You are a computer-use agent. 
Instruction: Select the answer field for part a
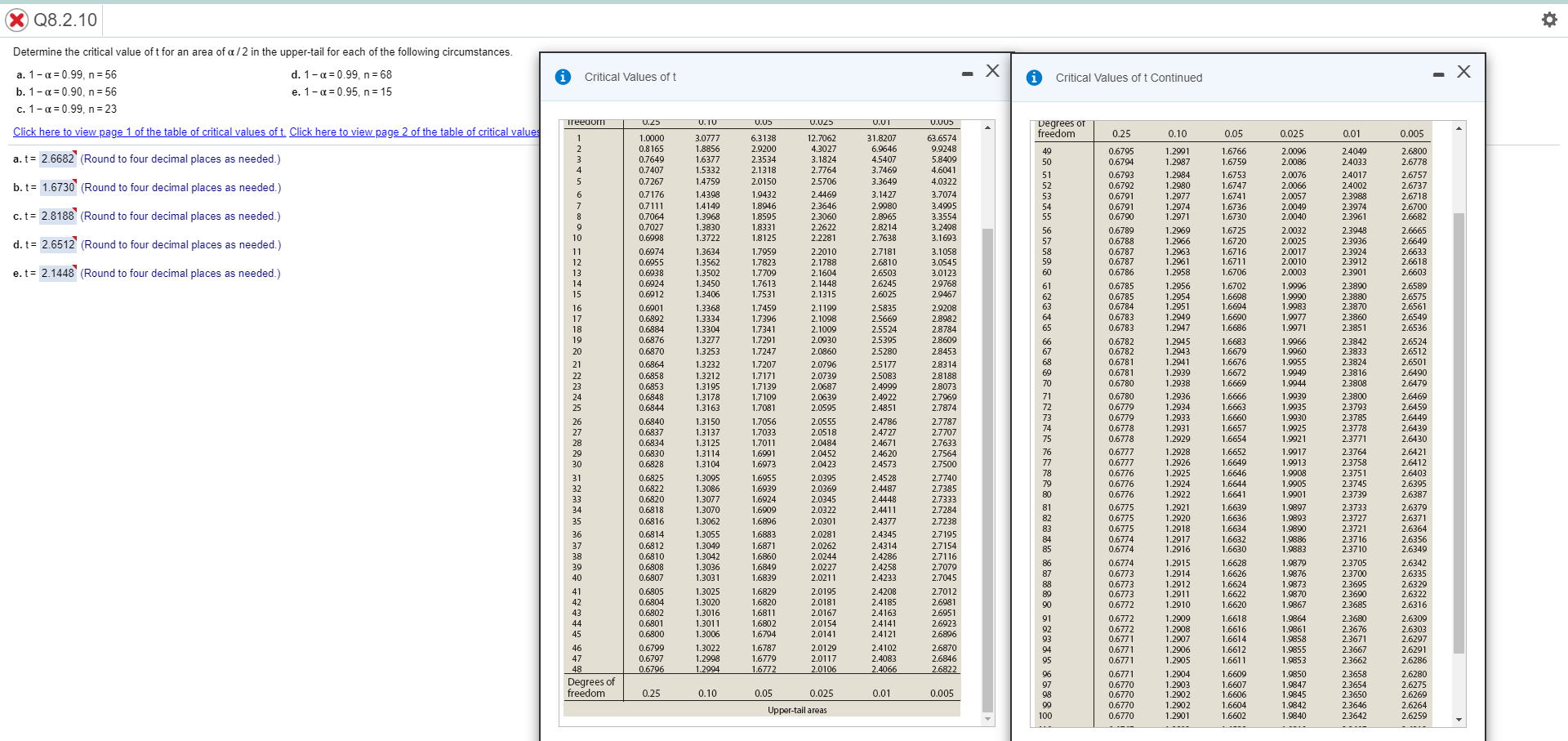58,158
